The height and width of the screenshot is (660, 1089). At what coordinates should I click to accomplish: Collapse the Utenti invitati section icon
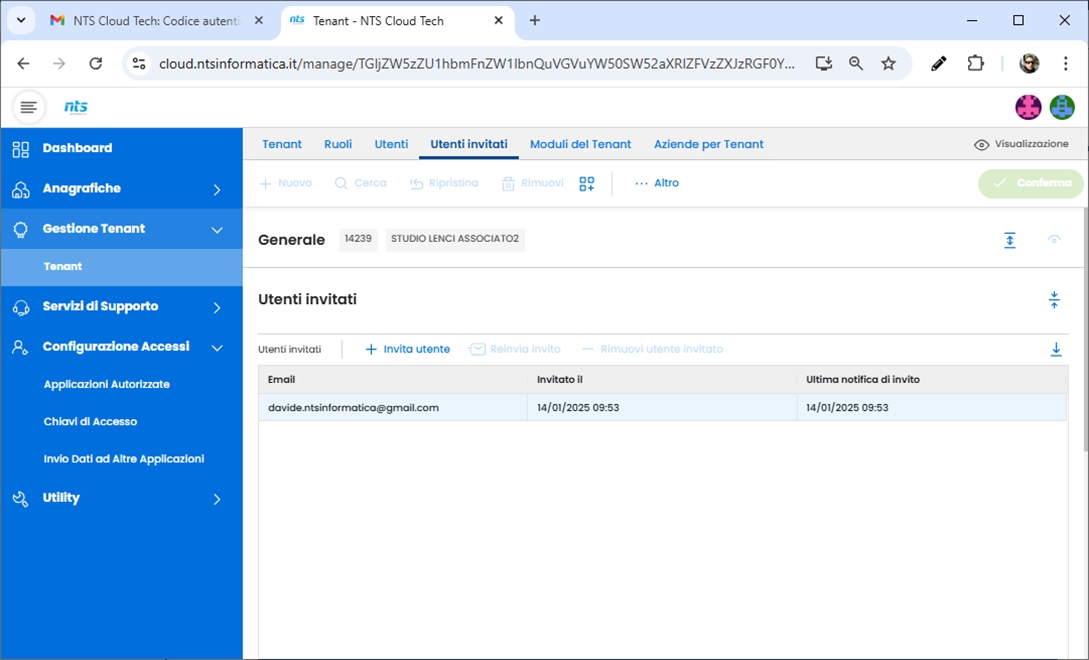[x=1054, y=300]
